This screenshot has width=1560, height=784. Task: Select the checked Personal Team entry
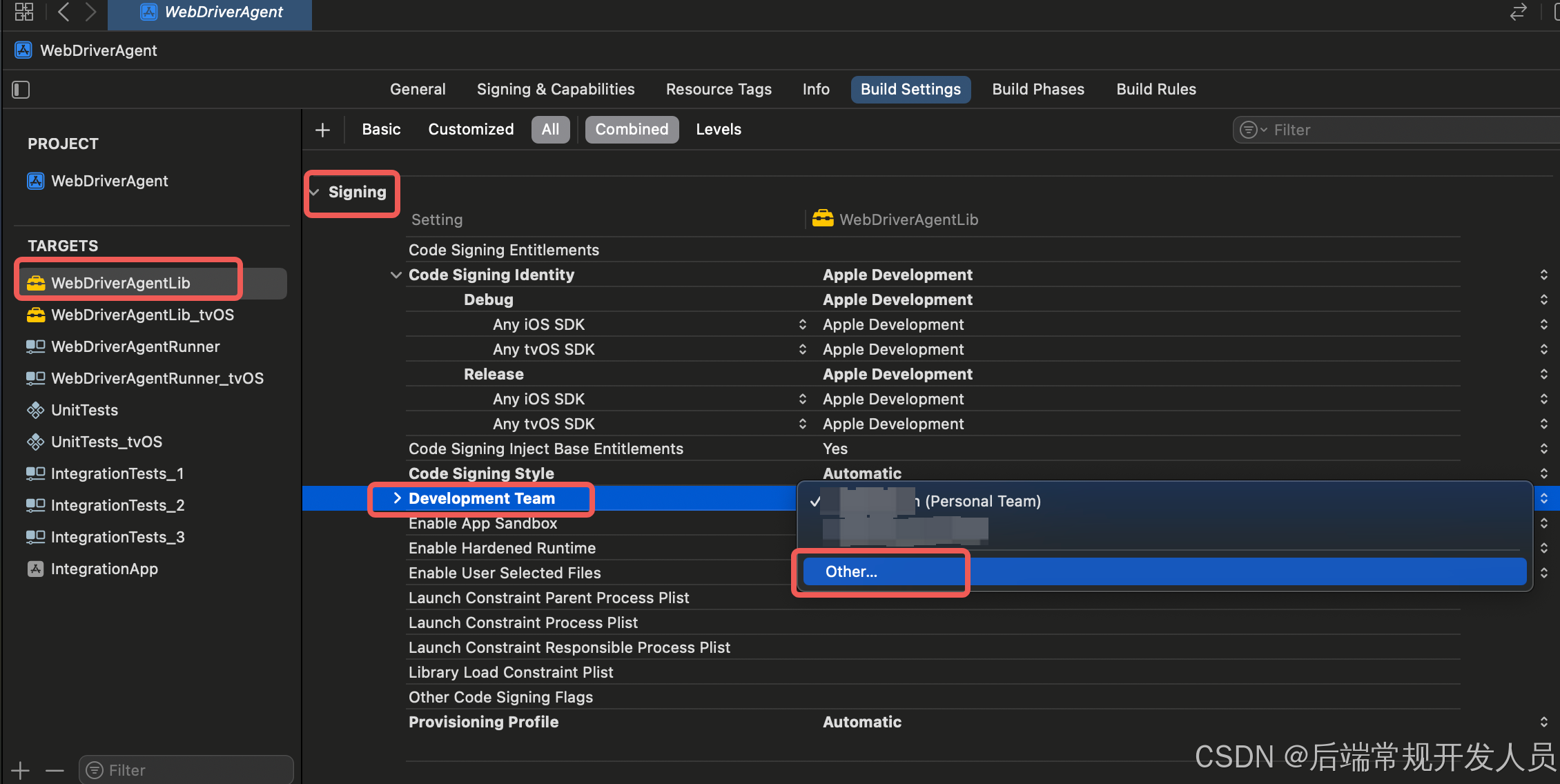pyautogui.click(x=1164, y=501)
